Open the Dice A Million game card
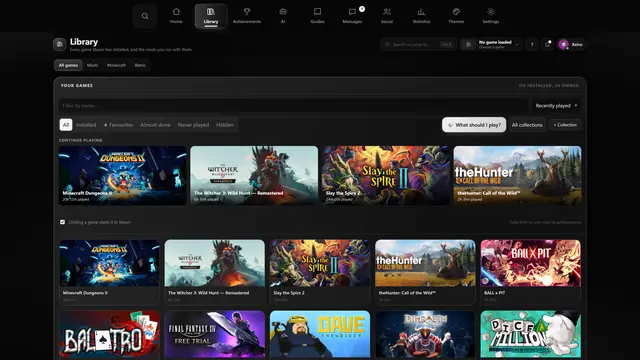 (530, 335)
